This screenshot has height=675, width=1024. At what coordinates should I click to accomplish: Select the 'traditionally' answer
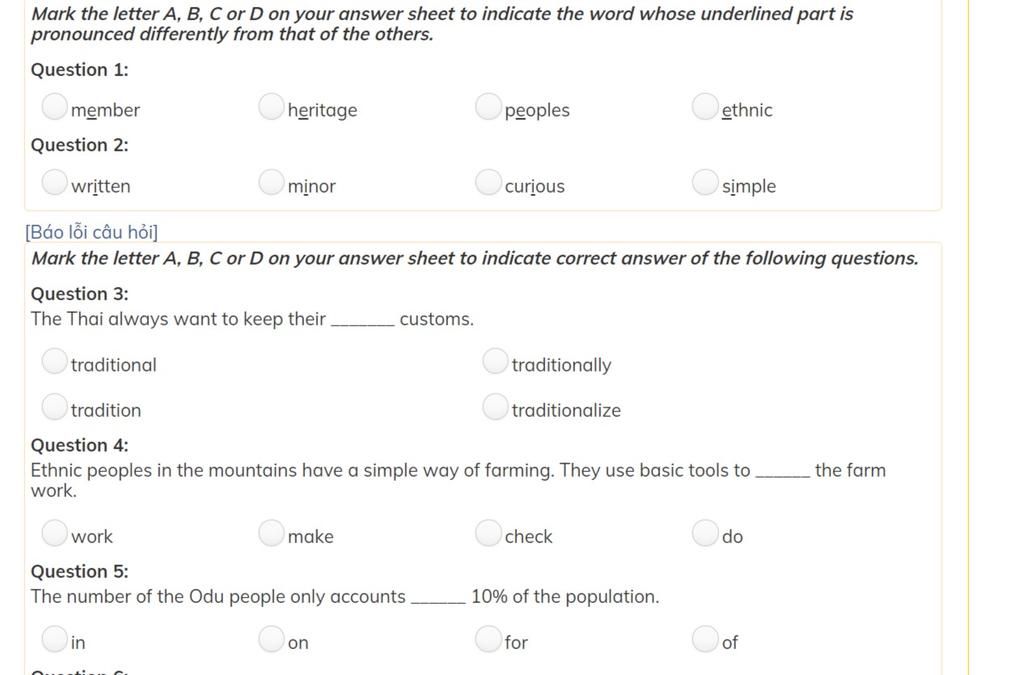tap(495, 360)
